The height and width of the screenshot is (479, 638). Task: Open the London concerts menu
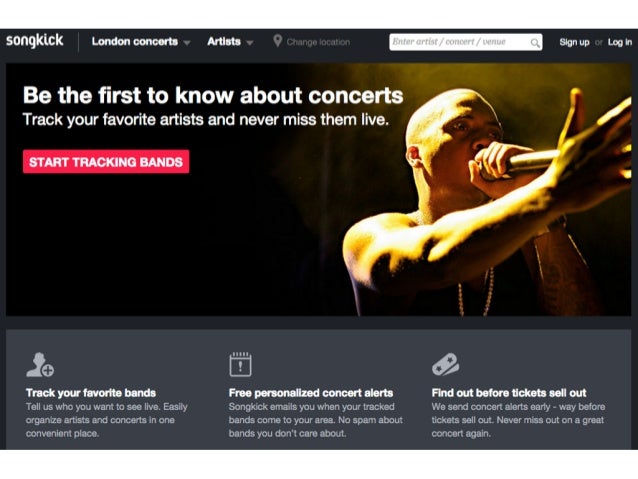coord(135,42)
